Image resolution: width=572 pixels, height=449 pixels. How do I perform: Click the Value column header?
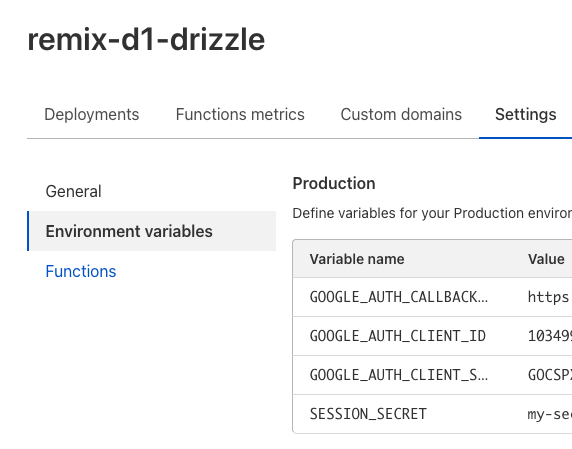[x=546, y=259]
